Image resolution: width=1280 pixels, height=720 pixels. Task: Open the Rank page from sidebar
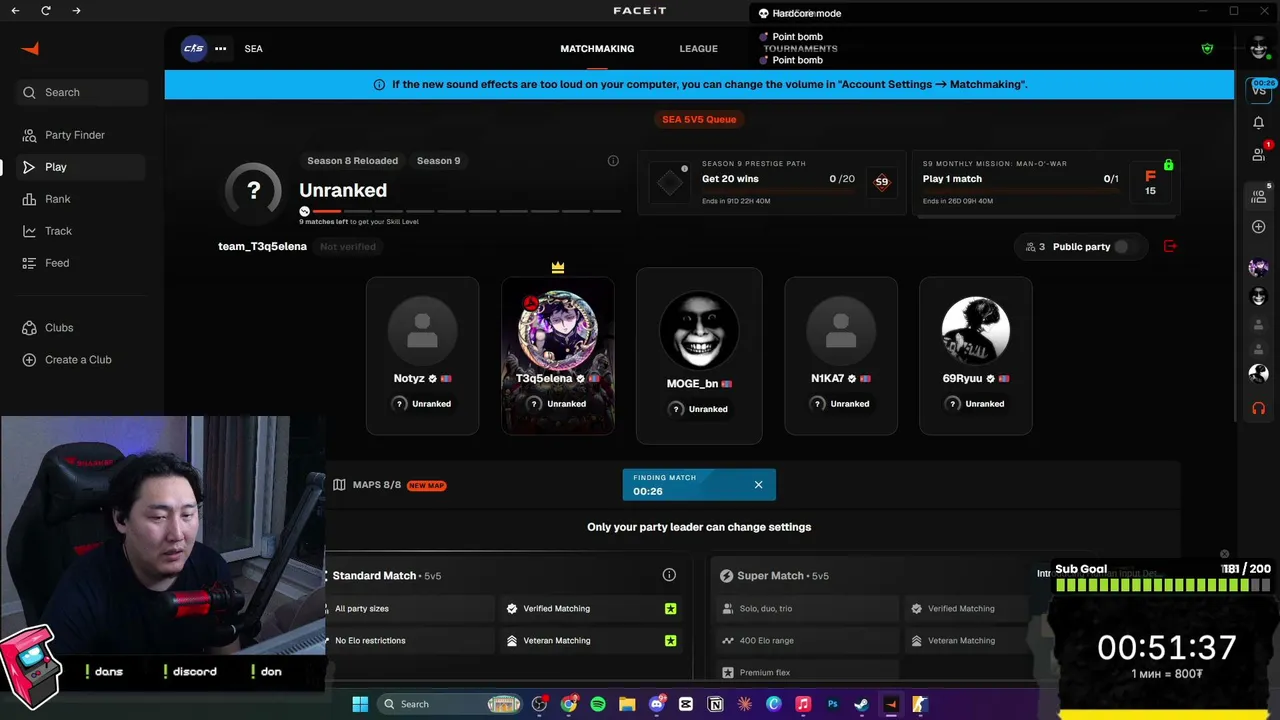tap(57, 199)
